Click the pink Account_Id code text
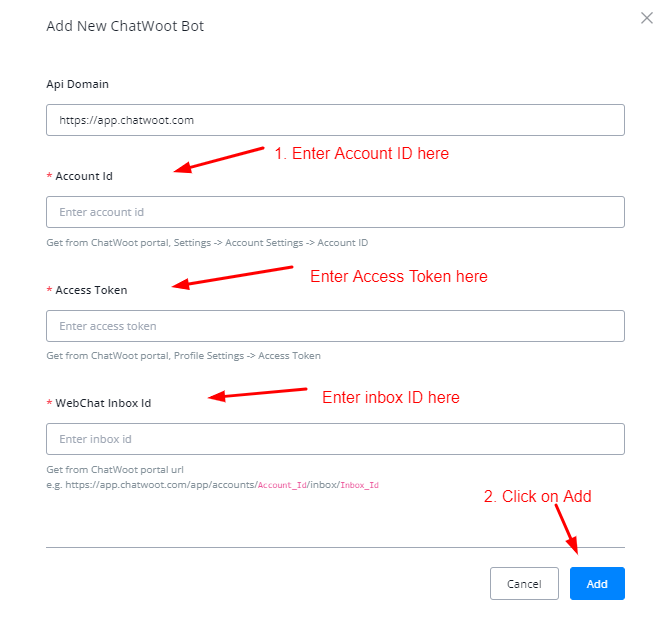Image resolution: width=660 pixels, height=618 pixels. pos(283,485)
